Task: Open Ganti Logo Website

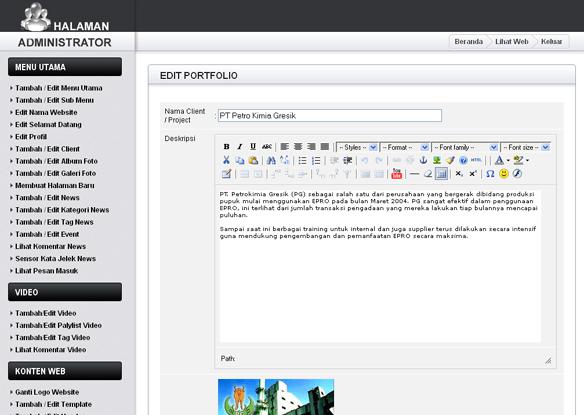Action: pyautogui.click(x=47, y=392)
